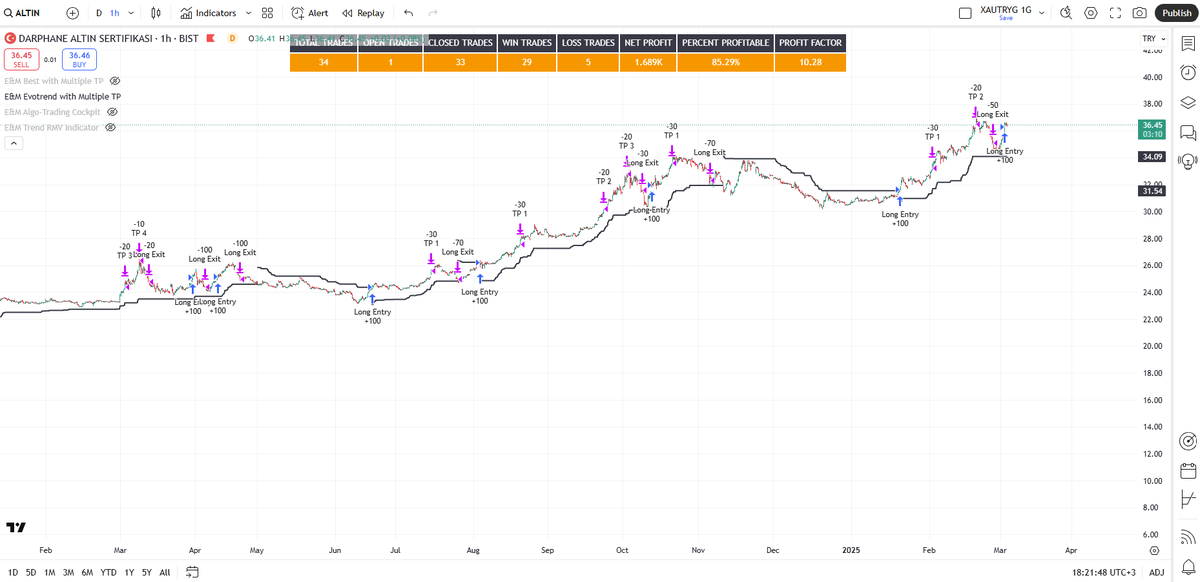Screen dimensions: 1200x582
Task: Click the PROFIT FACTOR value 10.28
Action: tap(811, 62)
